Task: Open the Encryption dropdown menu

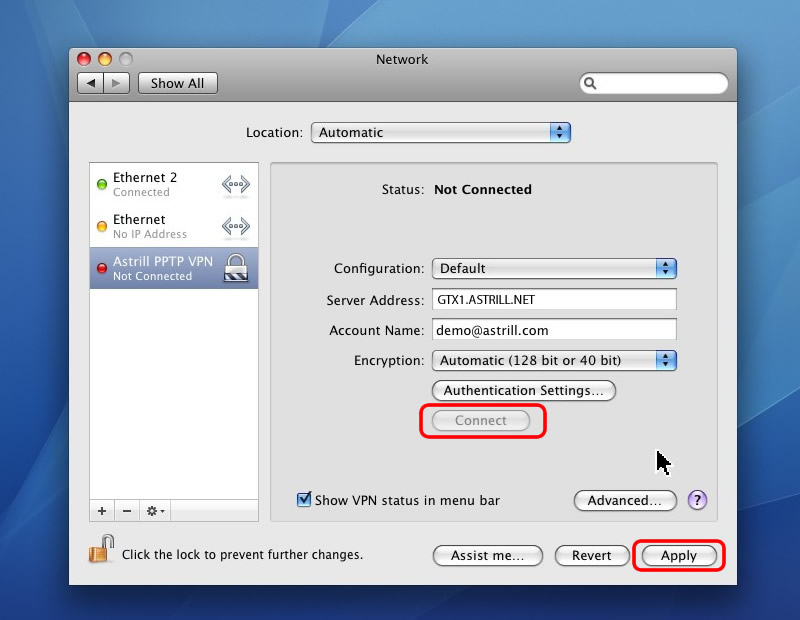Action: [554, 360]
